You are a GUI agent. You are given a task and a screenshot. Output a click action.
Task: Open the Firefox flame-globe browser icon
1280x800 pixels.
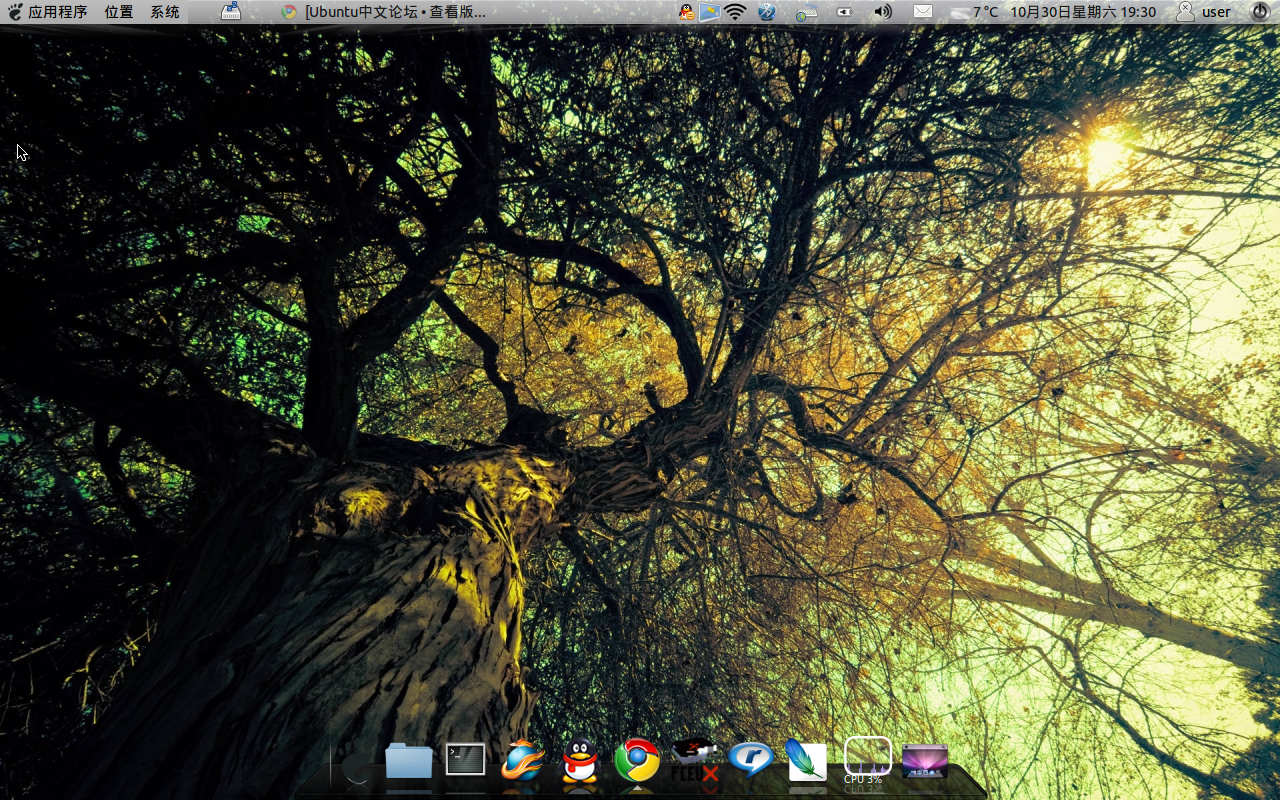click(523, 761)
